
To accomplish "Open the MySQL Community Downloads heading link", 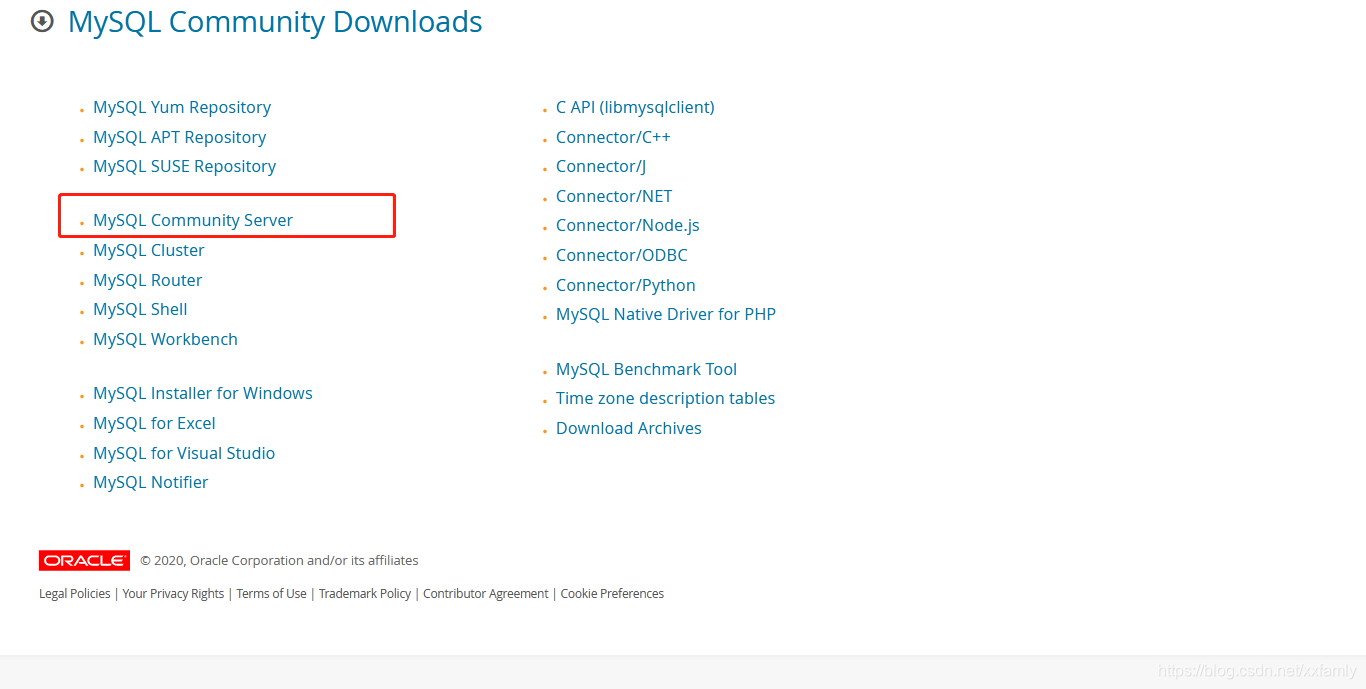I will point(275,21).
